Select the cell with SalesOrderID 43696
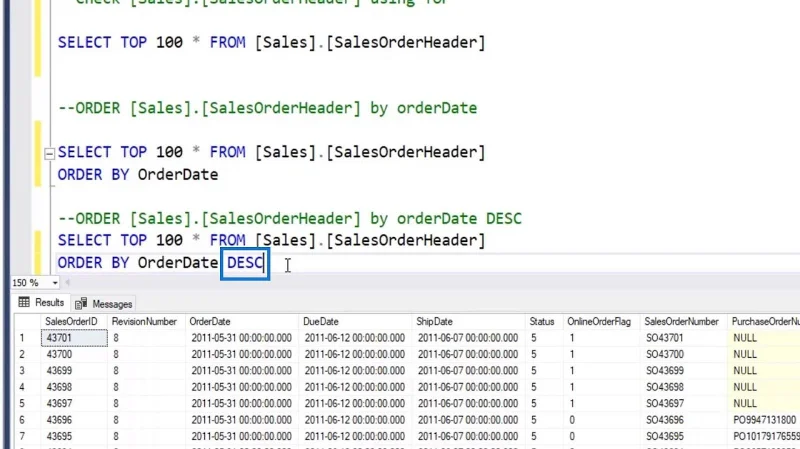 point(74,420)
